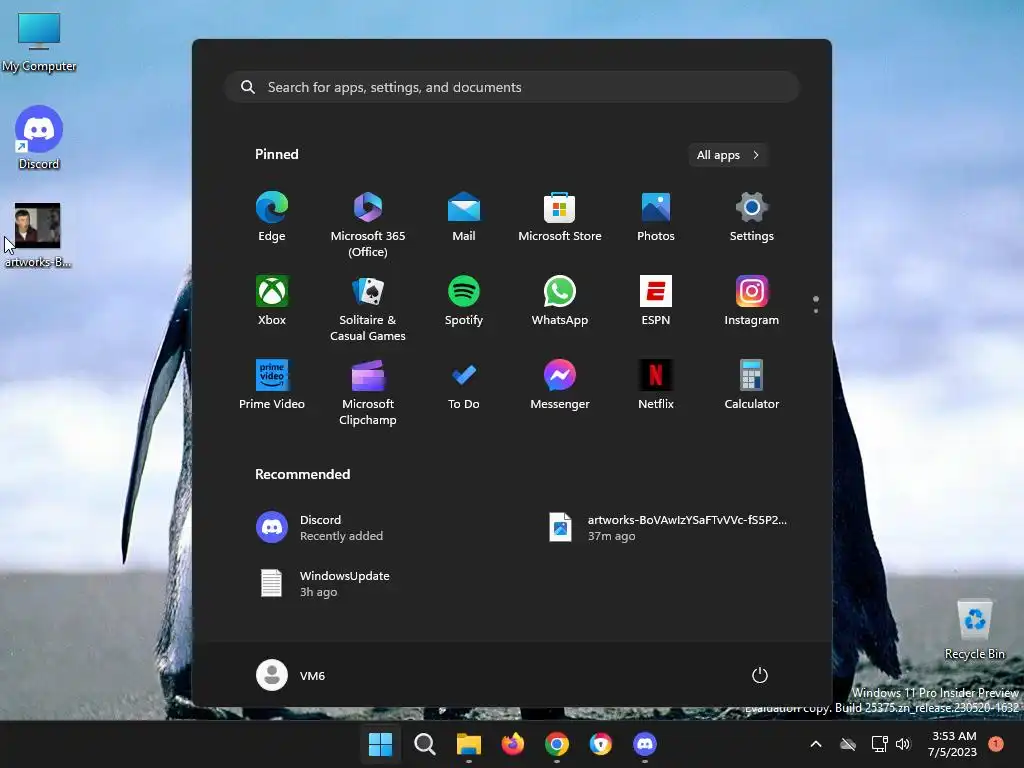Go to the next pinned apps page dot
Image resolution: width=1024 pixels, height=768 pixels.
pyautogui.click(x=816, y=311)
